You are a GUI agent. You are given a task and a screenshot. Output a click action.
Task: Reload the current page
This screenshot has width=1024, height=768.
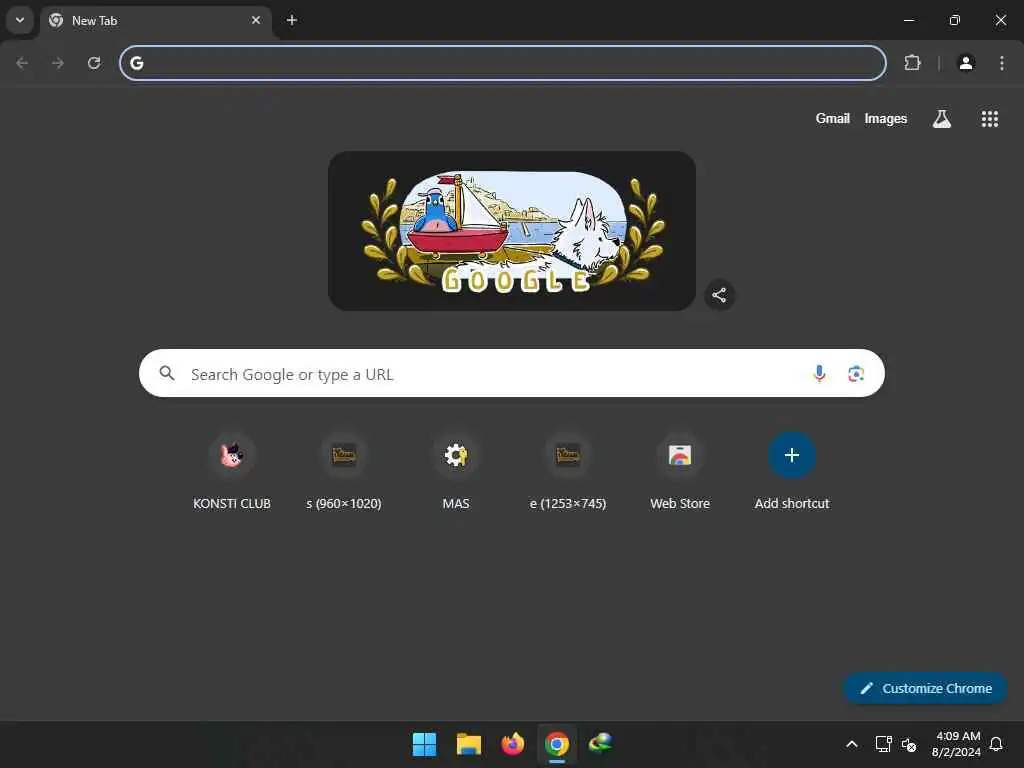[94, 63]
